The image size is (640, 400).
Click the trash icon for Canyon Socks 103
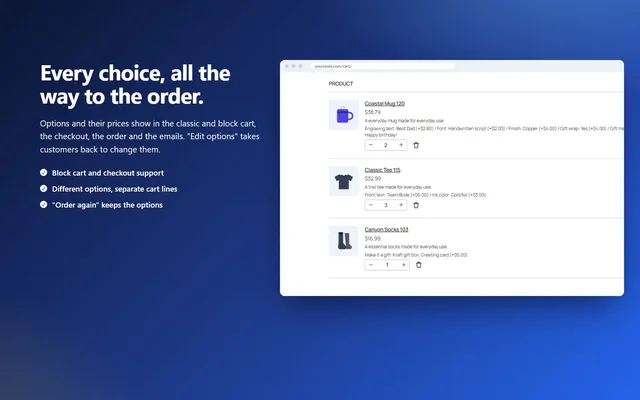[x=418, y=265]
